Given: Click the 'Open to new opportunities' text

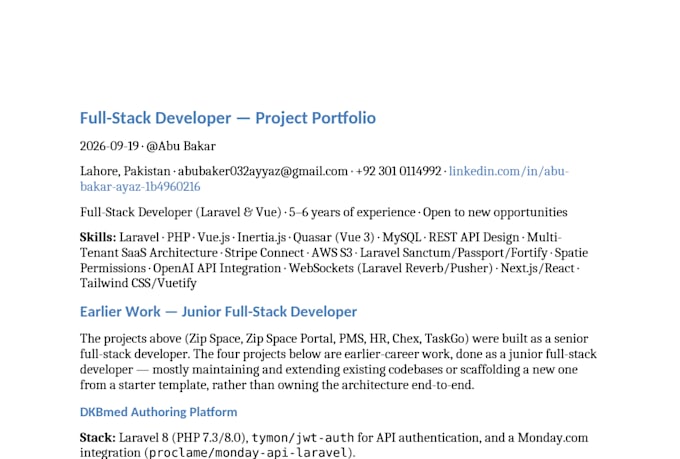Looking at the screenshot, I should (x=495, y=212).
